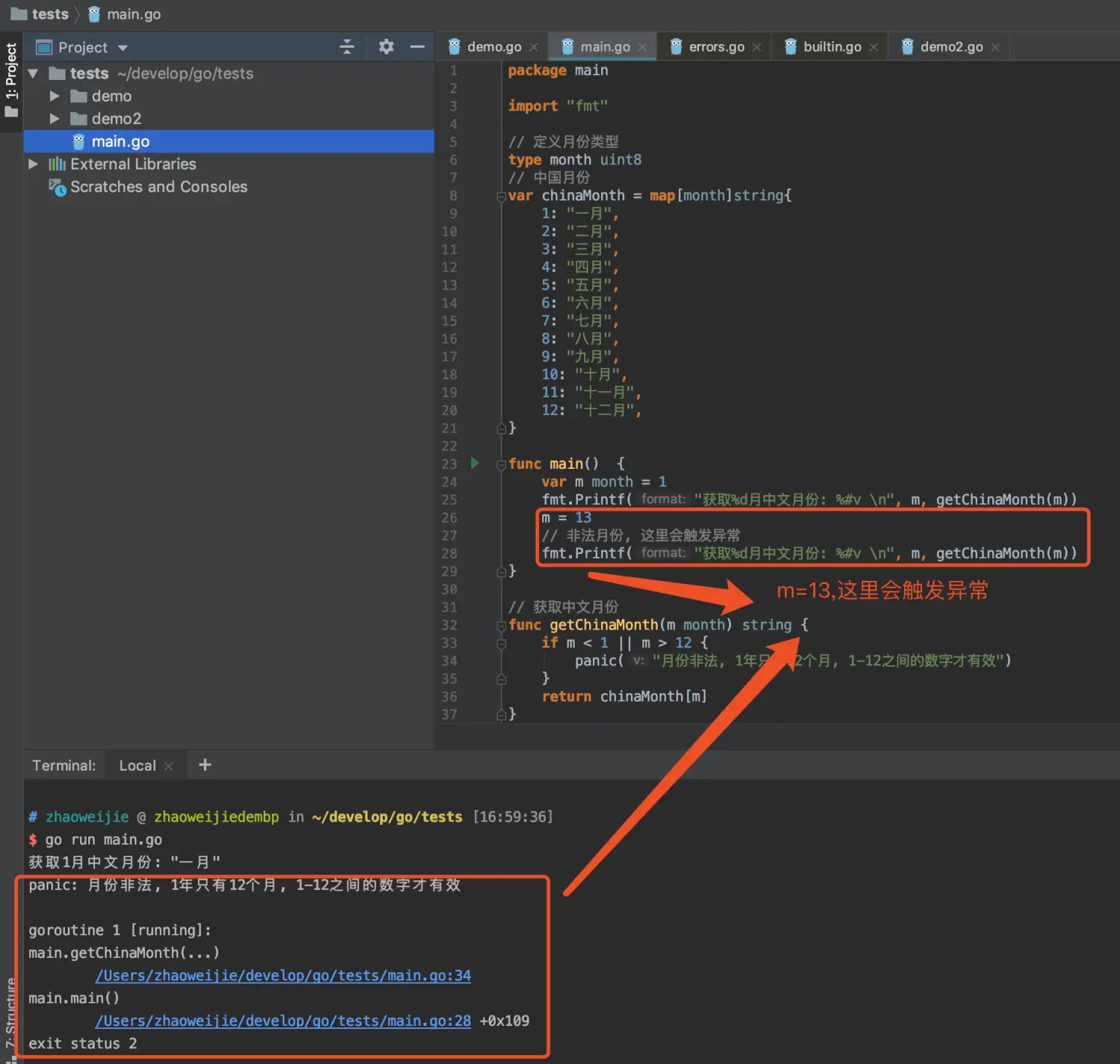Click 'm = 13' assignment on line 26
The image size is (1120, 1064).
(x=566, y=517)
